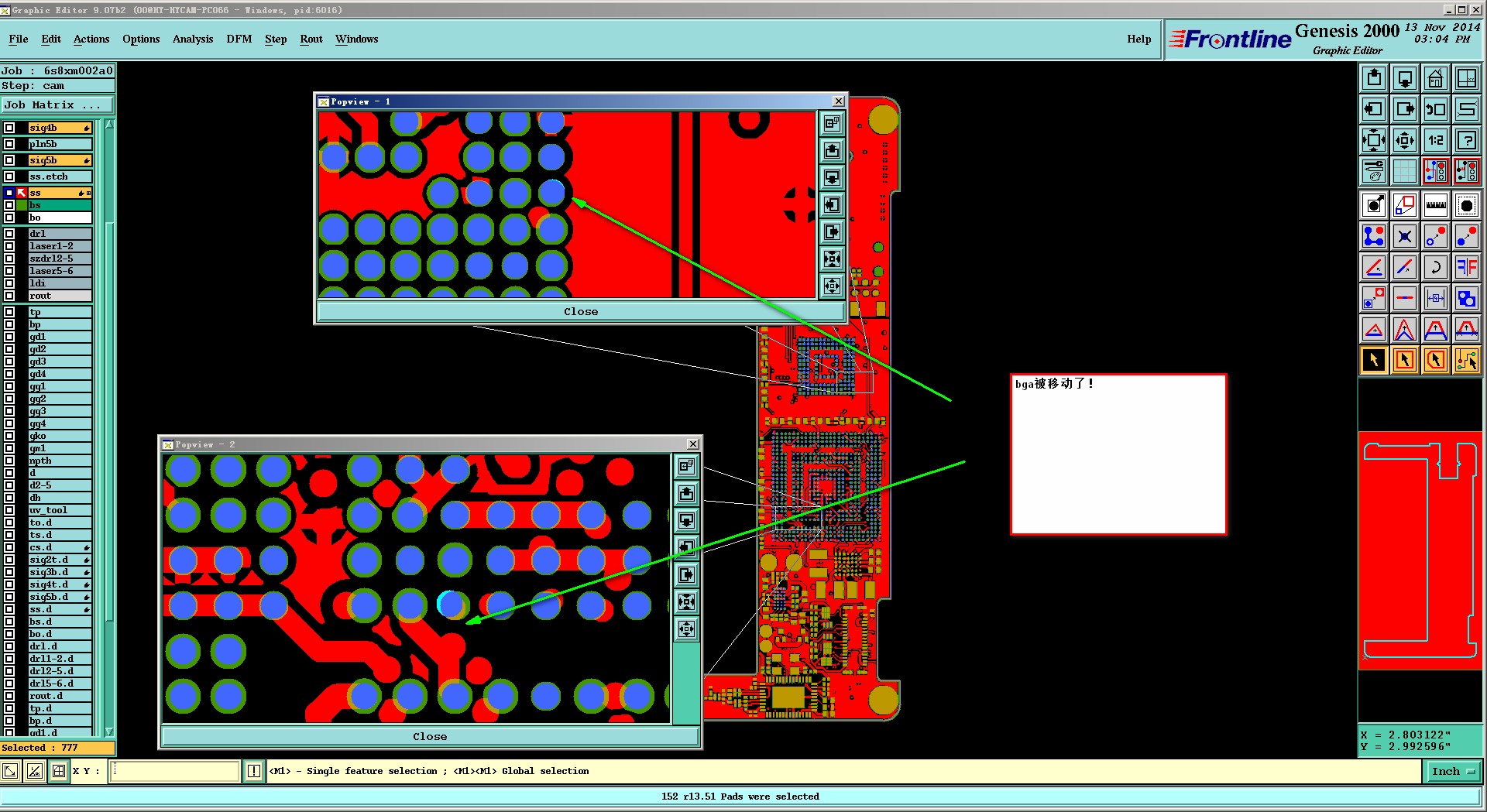1487x812 pixels.
Task: Click the zoom-in arrows-inward icon
Action: pos(1374,140)
